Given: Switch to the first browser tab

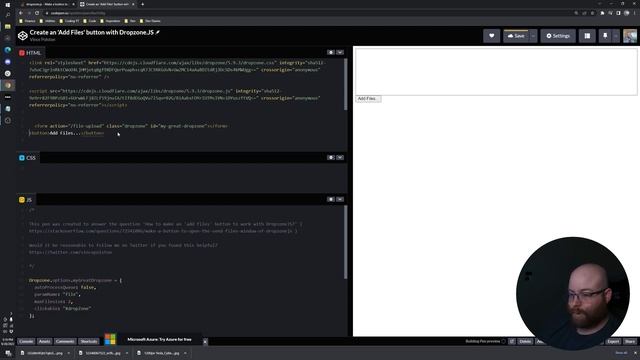Looking at the screenshot, I should pos(46,4).
